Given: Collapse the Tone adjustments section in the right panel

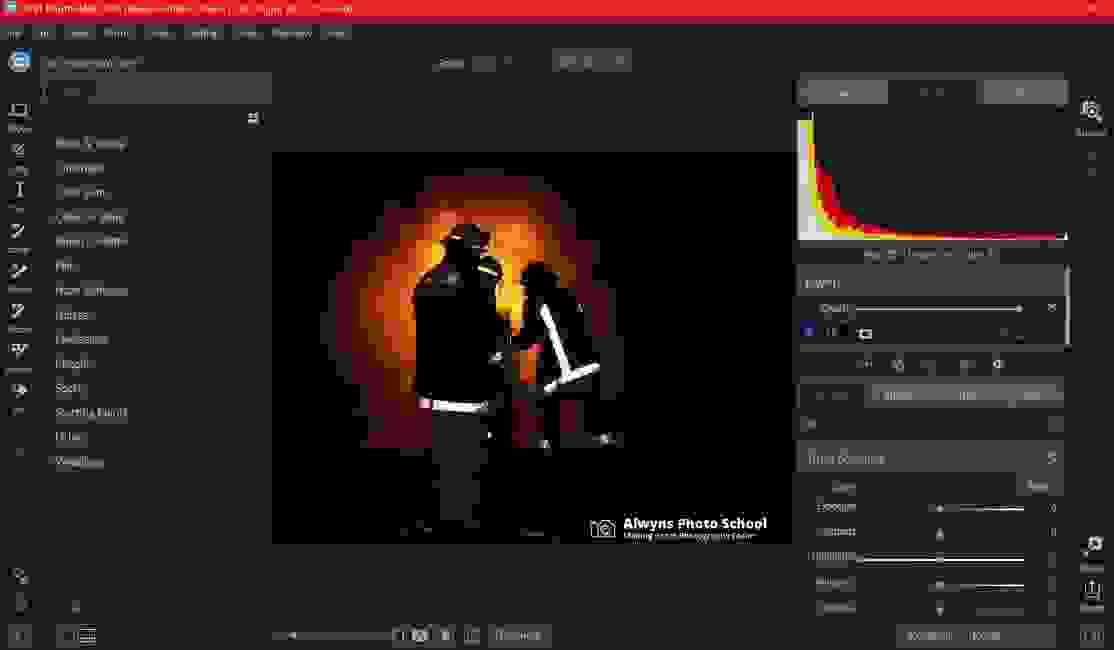Looking at the screenshot, I should click(x=1051, y=457).
